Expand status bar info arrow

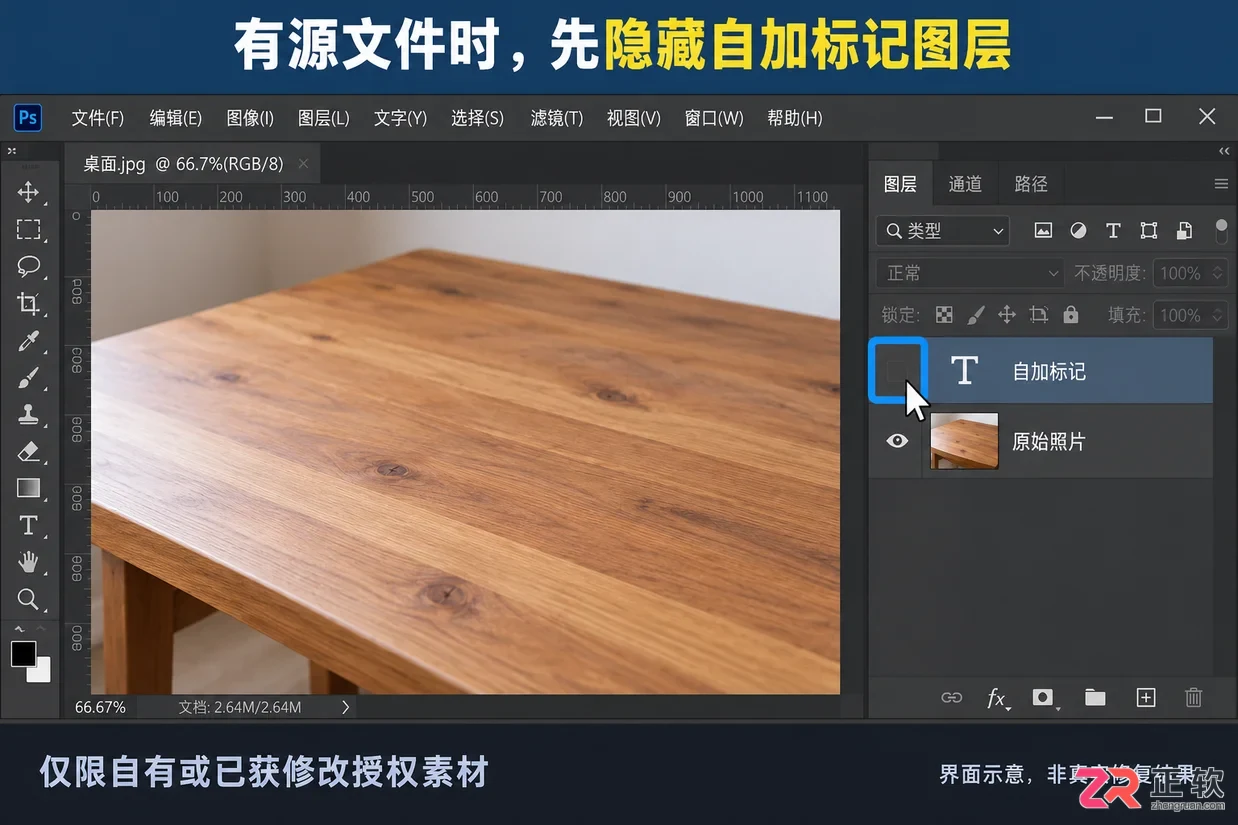(x=346, y=707)
